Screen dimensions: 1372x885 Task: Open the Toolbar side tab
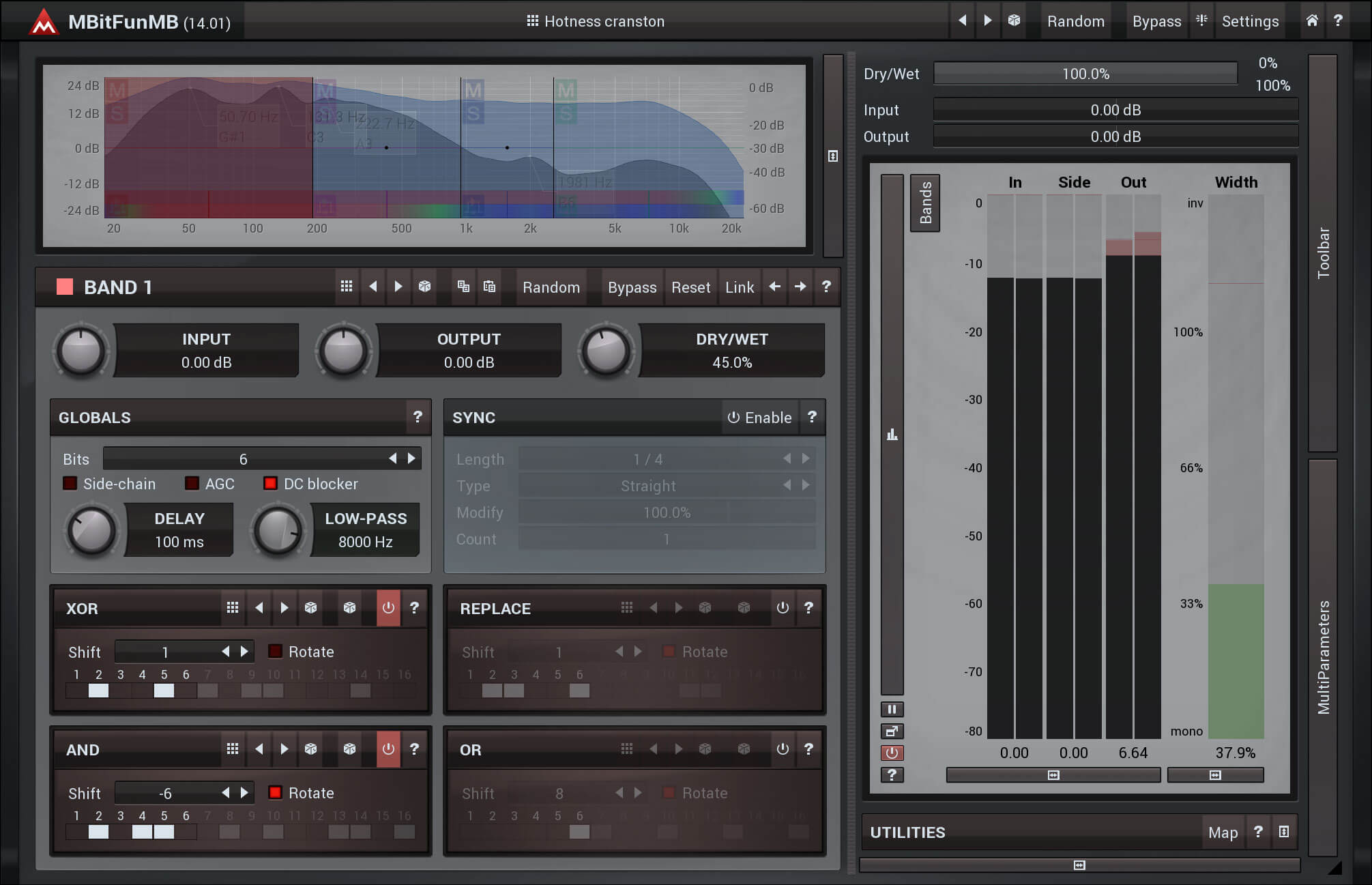pyautogui.click(x=1323, y=252)
